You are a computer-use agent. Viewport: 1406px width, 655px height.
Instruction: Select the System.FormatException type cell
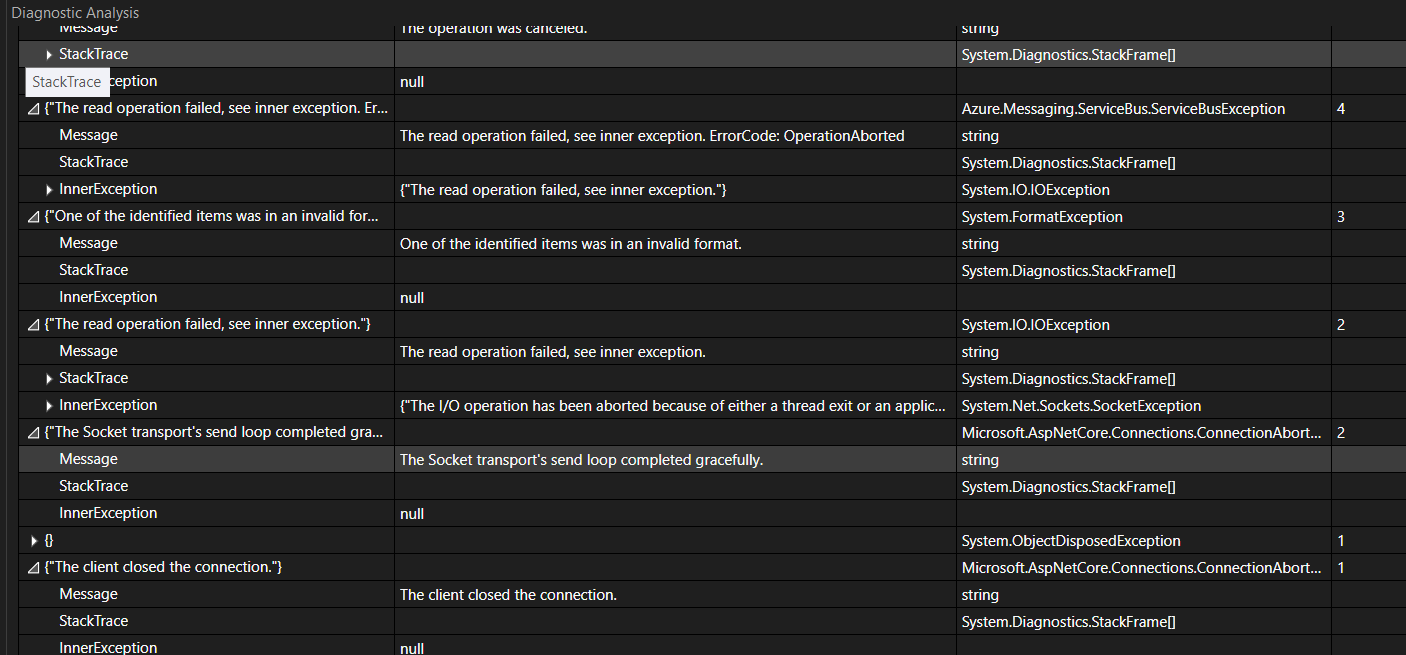1042,217
